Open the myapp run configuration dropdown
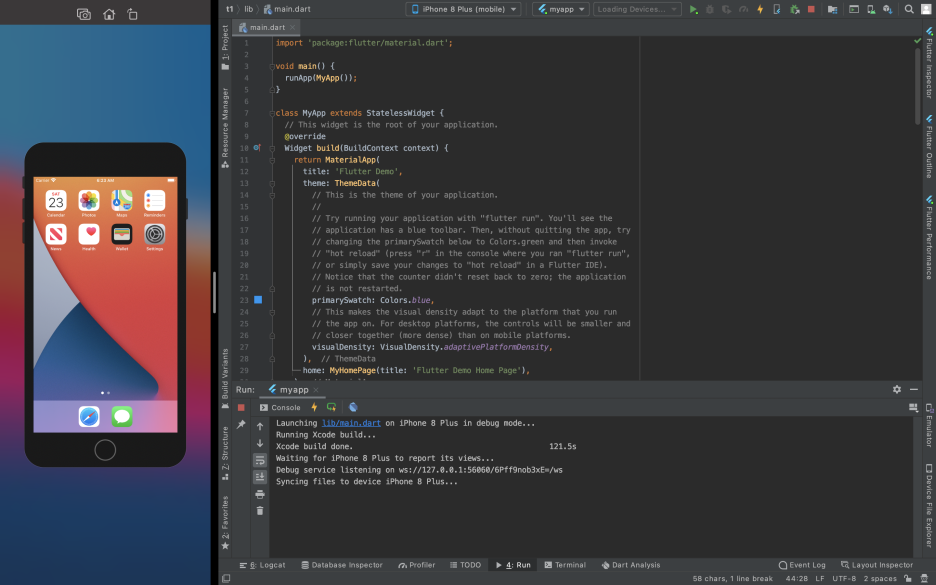 (561, 9)
